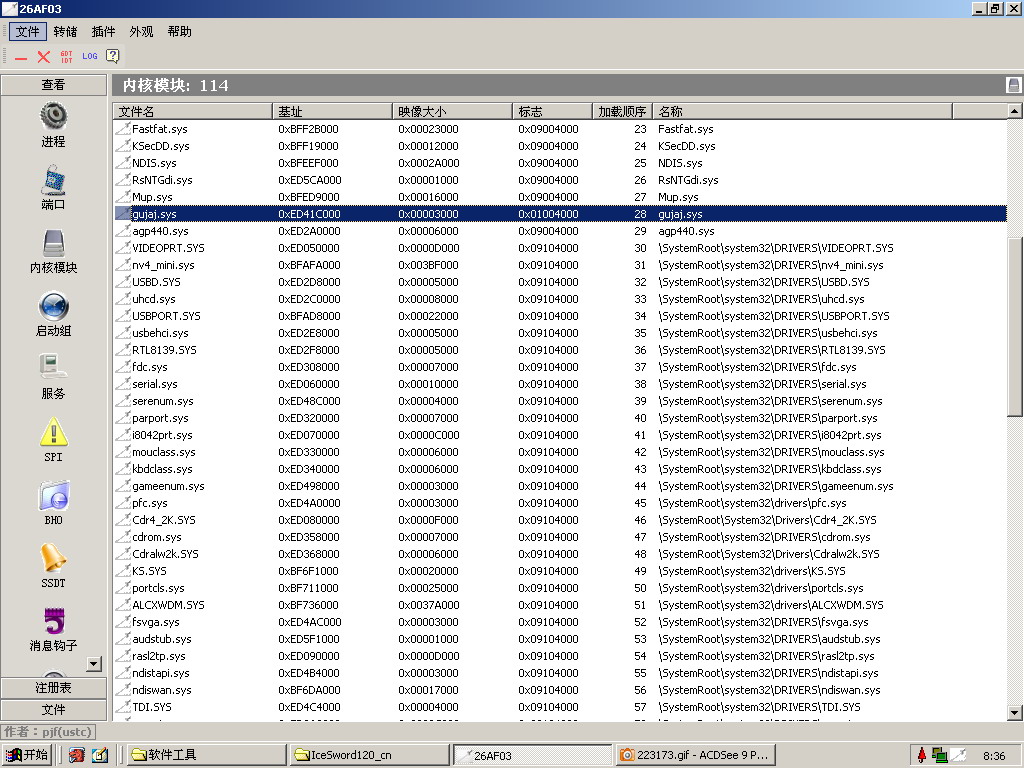This screenshot has height=768, width=1024.
Task: Switch to 26AF03 taskbar button
Action: 533,756
